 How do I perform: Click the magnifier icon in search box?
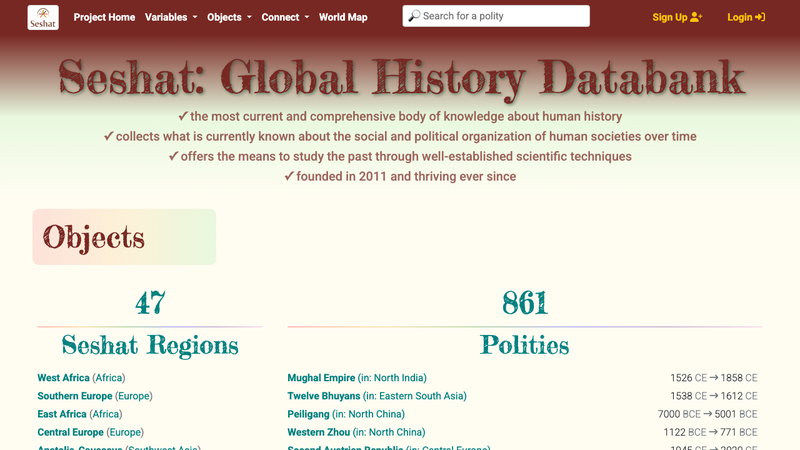click(x=414, y=16)
